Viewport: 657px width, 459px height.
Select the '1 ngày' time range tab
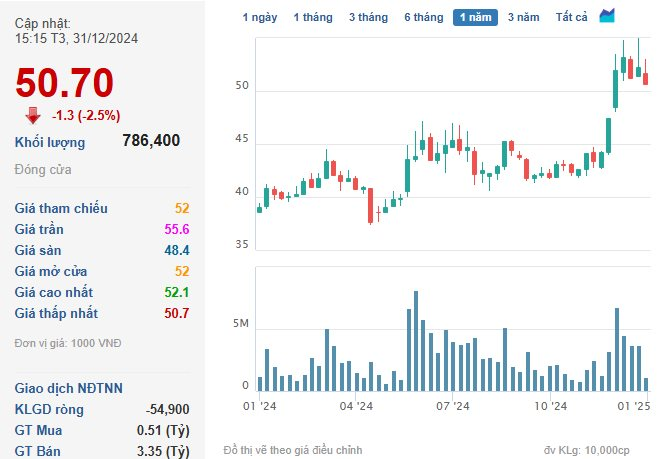tap(260, 17)
